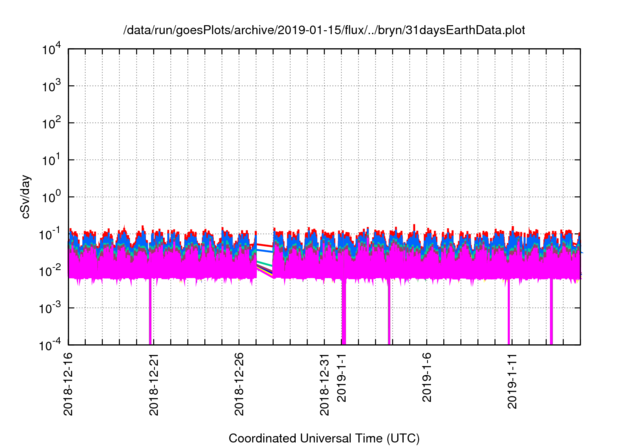Image resolution: width=640 pixels, height=448 pixels.
Task: Click the y-axis tick label, 10 to the minus 2
Action: 50,271
